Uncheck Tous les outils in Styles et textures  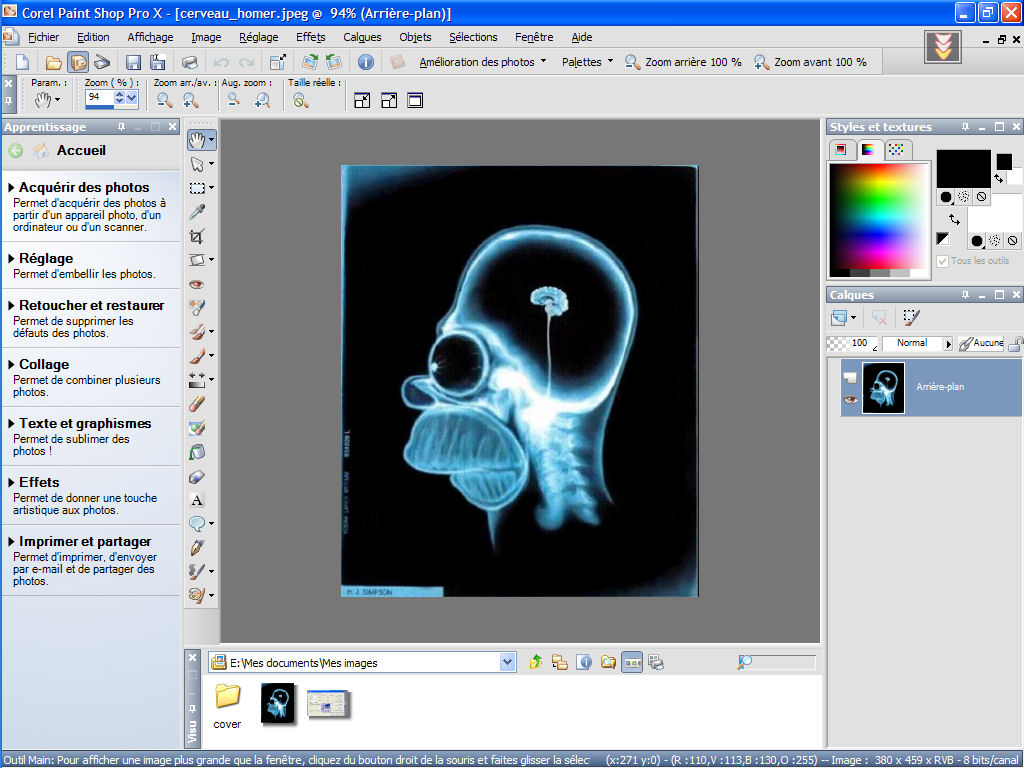(942, 261)
